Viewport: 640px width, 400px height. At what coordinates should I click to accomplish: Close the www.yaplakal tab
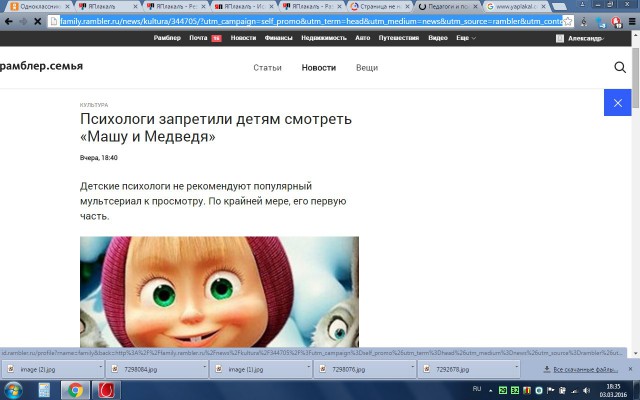pos(543,7)
